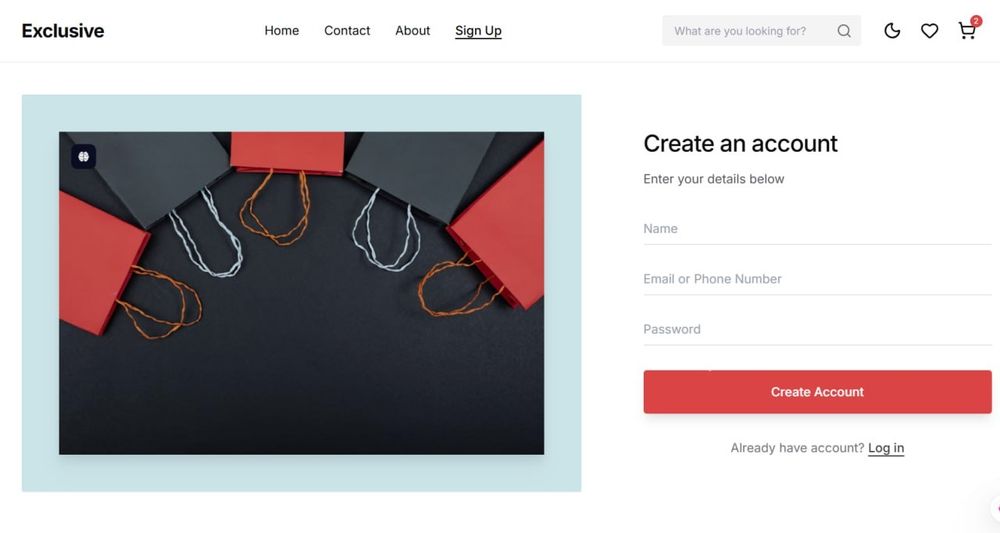Click the floating widget at bottom-right edge

[993, 508]
